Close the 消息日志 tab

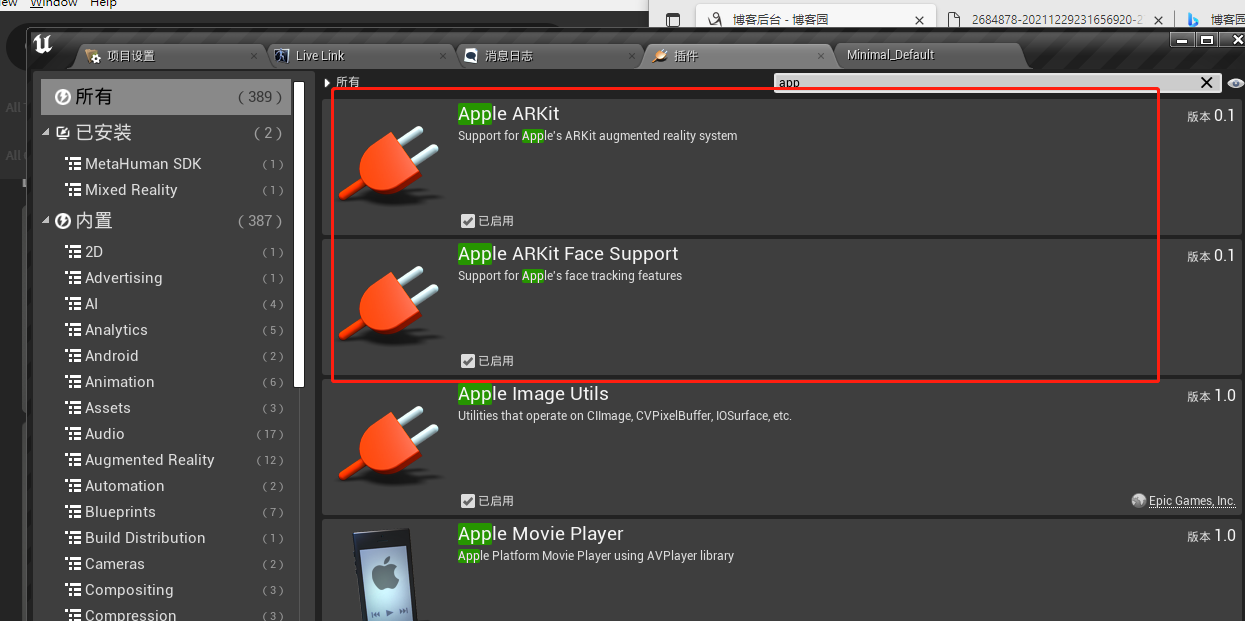pyautogui.click(x=634, y=56)
